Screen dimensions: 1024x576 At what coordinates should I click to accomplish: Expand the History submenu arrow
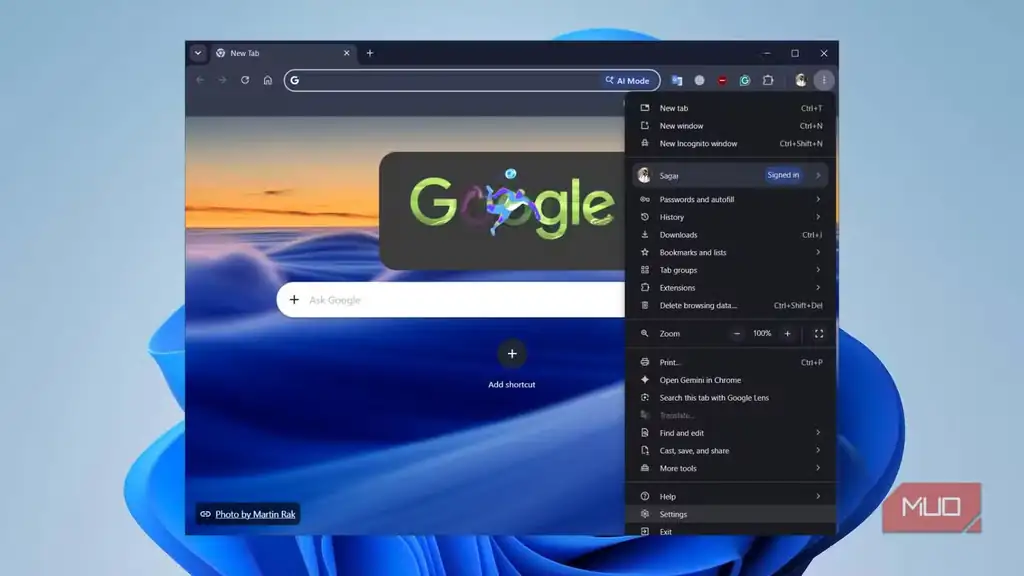point(818,217)
